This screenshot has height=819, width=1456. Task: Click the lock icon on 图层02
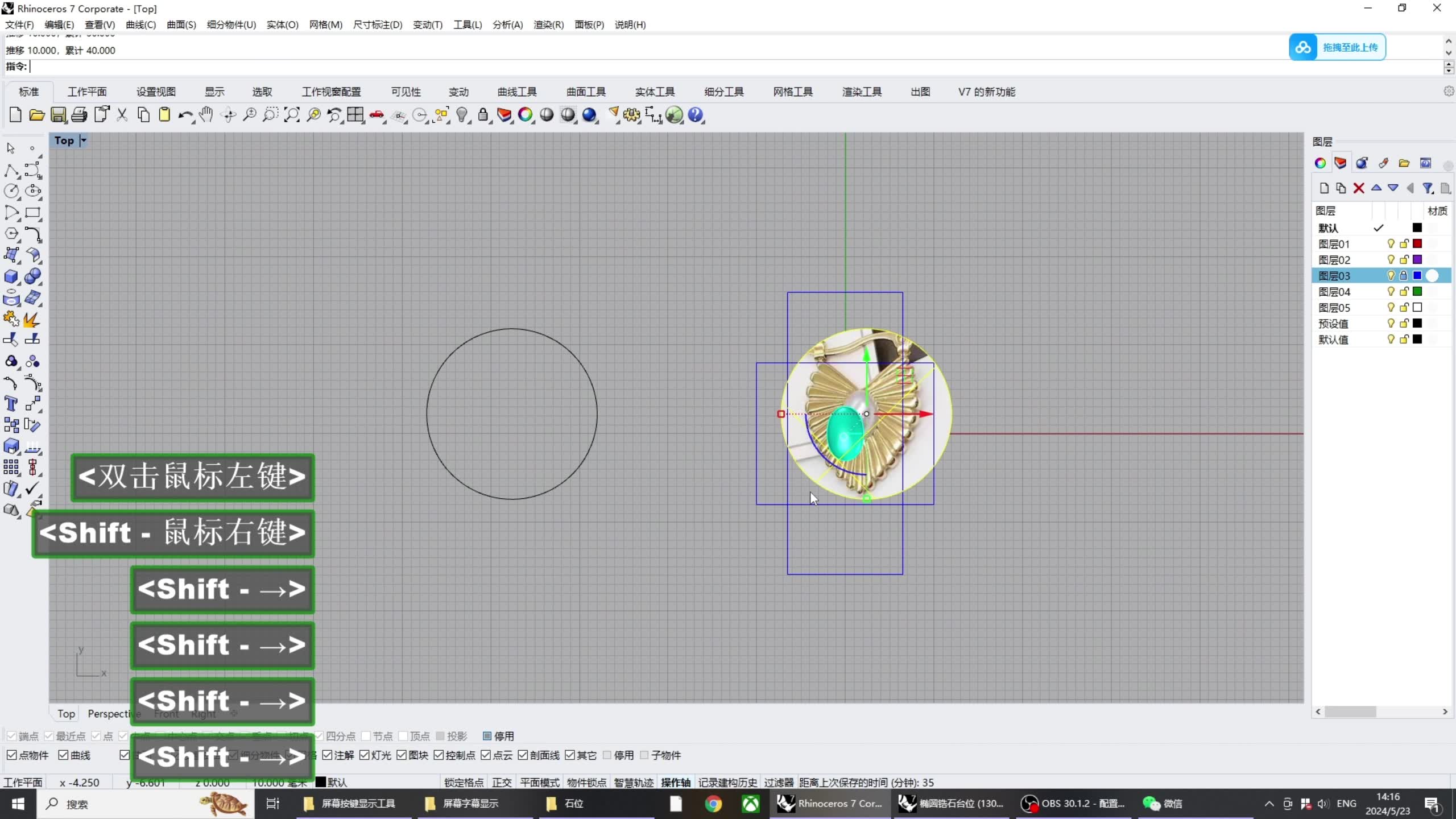(x=1403, y=259)
